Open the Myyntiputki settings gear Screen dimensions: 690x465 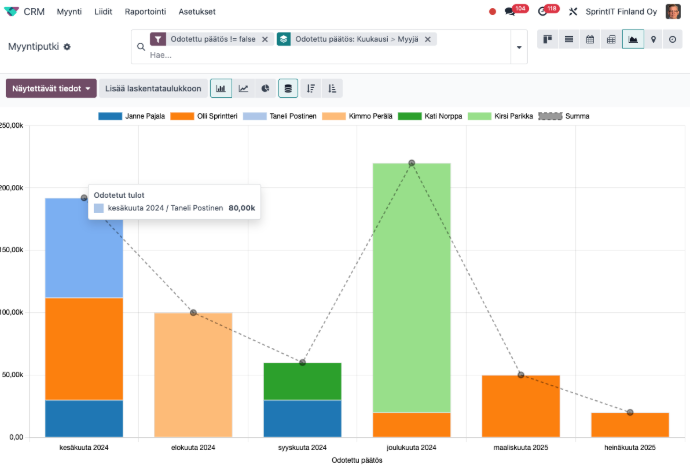coord(67,47)
